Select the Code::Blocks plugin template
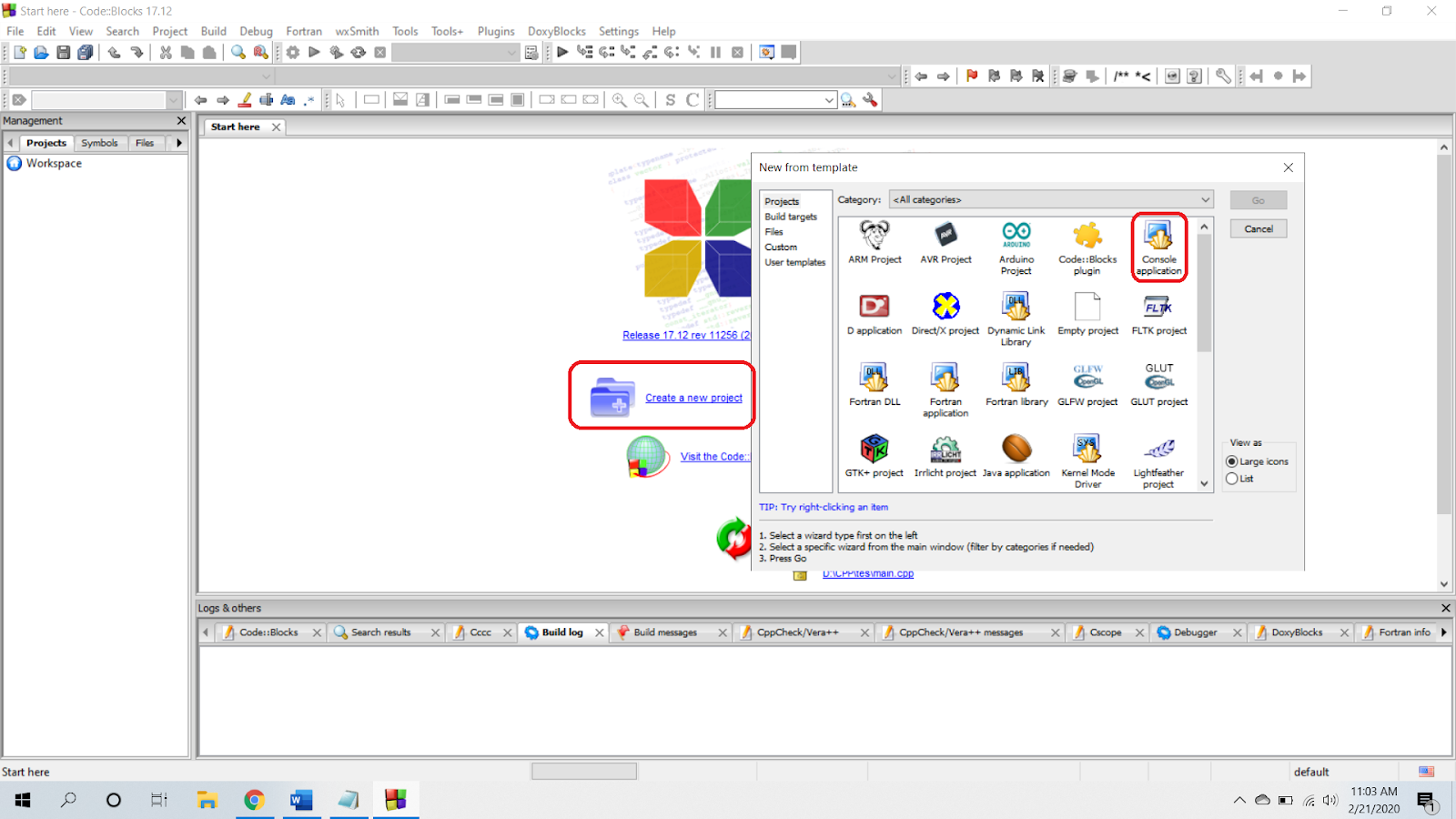 [1087, 248]
